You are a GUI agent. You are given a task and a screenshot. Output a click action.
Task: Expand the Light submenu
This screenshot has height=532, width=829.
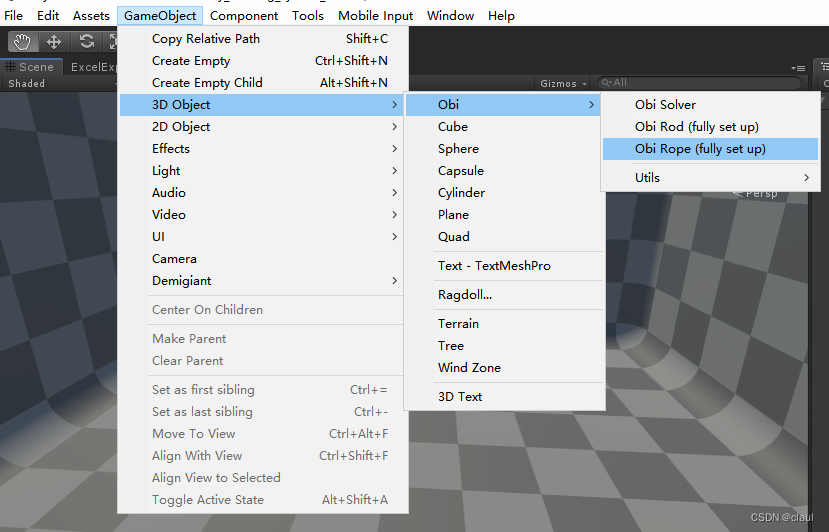(263, 171)
